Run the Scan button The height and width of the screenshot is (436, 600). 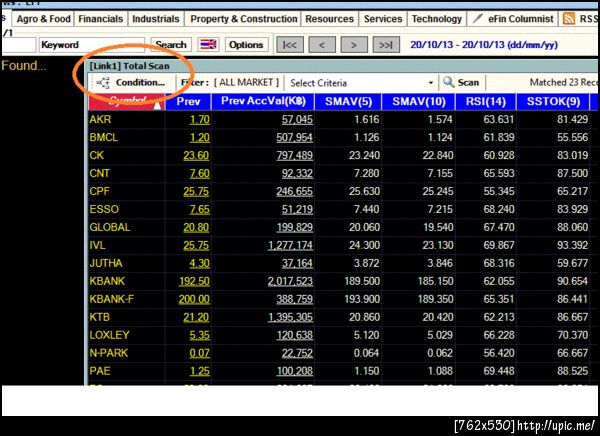click(461, 82)
